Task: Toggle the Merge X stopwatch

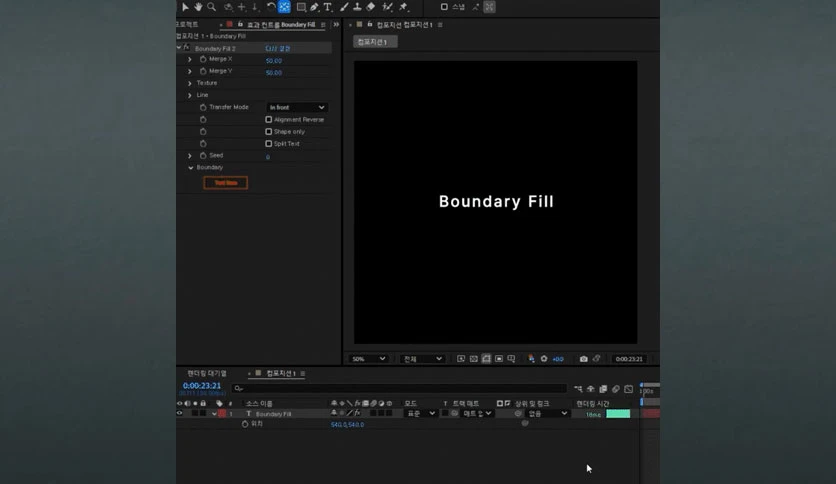Action: coord(203,59)
